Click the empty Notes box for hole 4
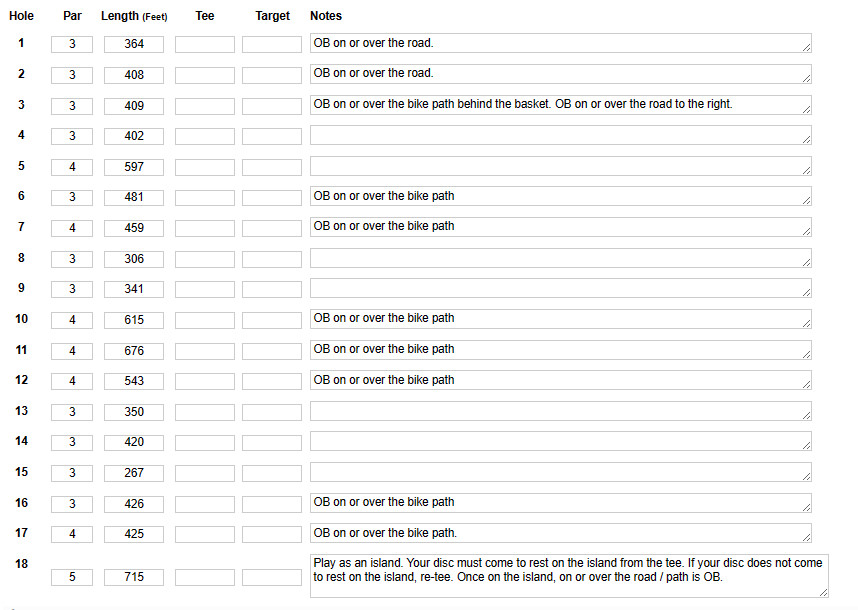 point(560,135)
